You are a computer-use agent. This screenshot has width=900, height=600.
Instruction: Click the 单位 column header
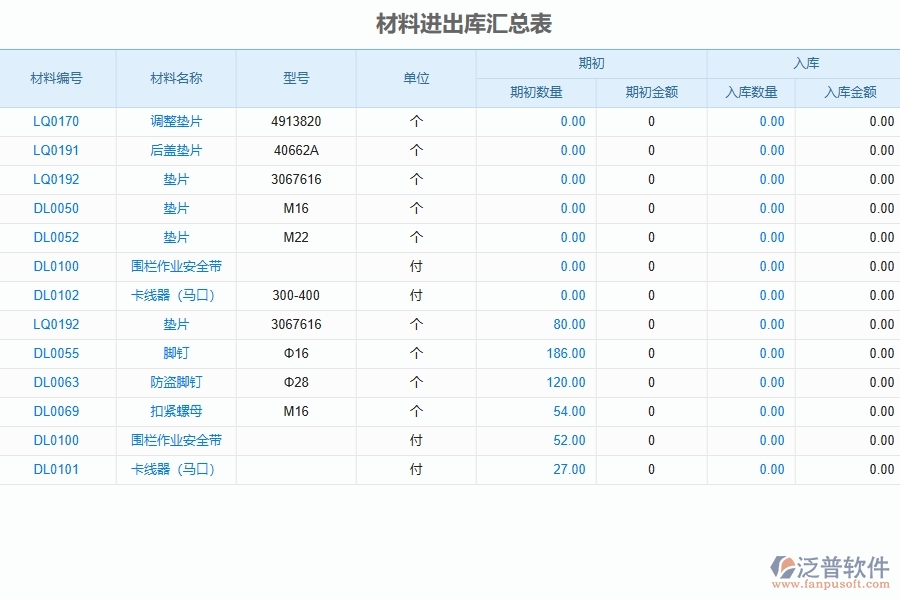pos(415,78)
